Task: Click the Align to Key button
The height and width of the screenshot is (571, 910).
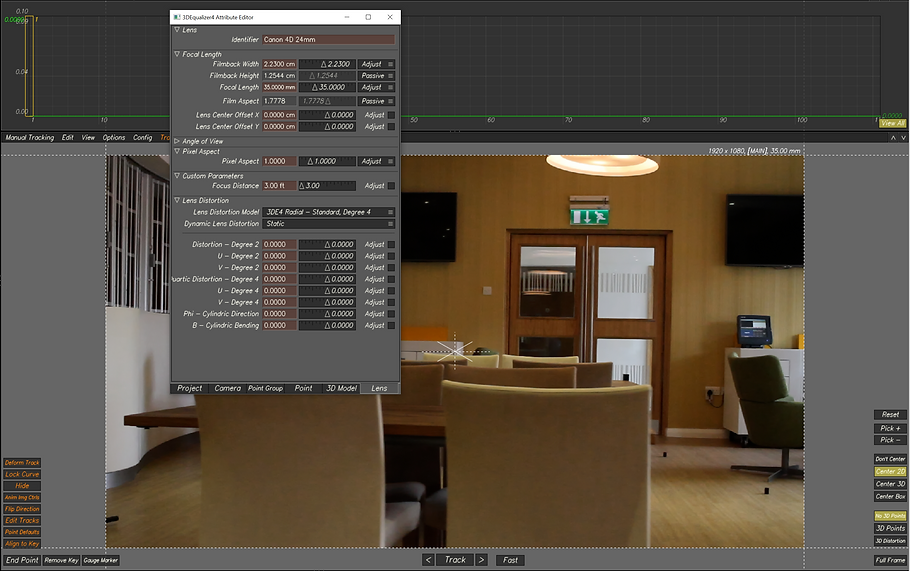Action: coord(22,544)
